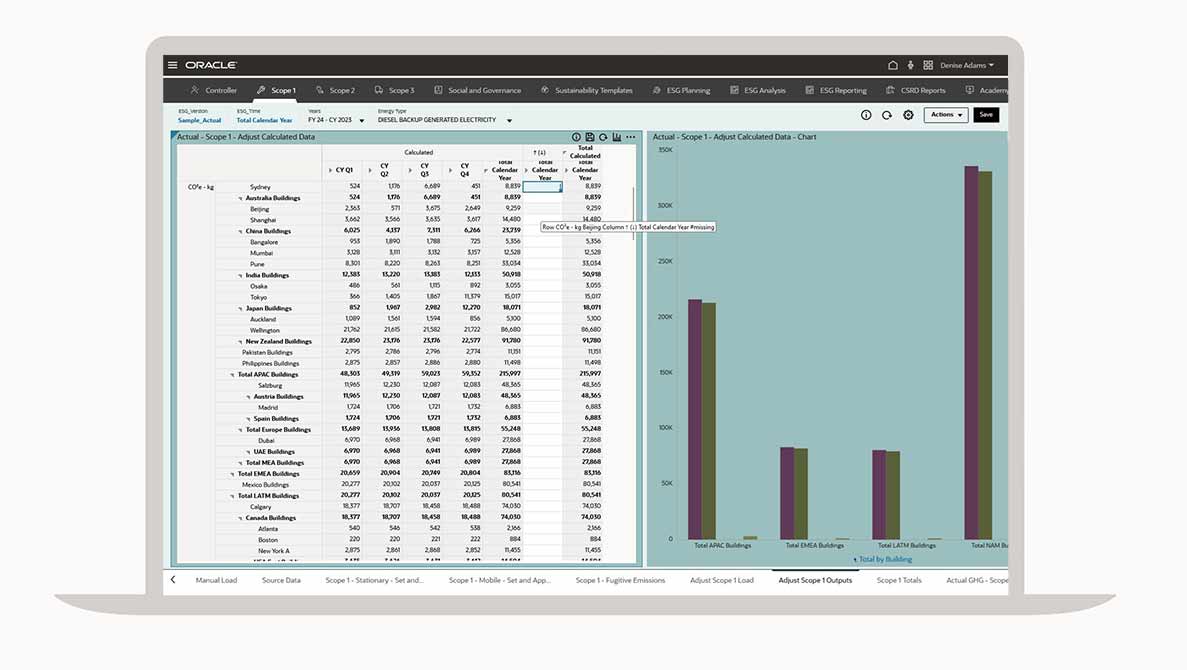
Task: Collapse the Total APAC Buildings group
Action: [x=233, y=375]
